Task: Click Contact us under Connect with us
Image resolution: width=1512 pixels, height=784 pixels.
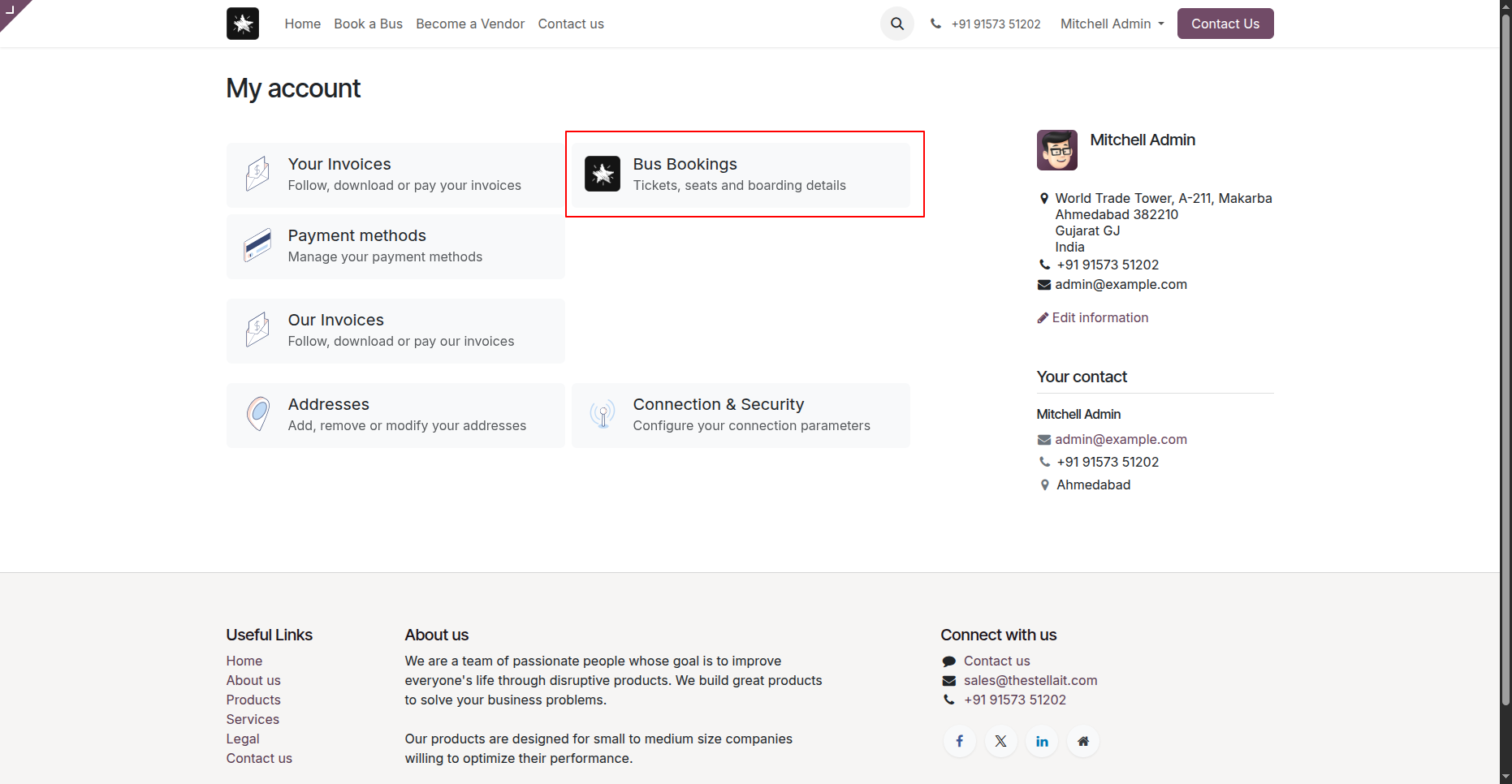Action: (997, 661)
